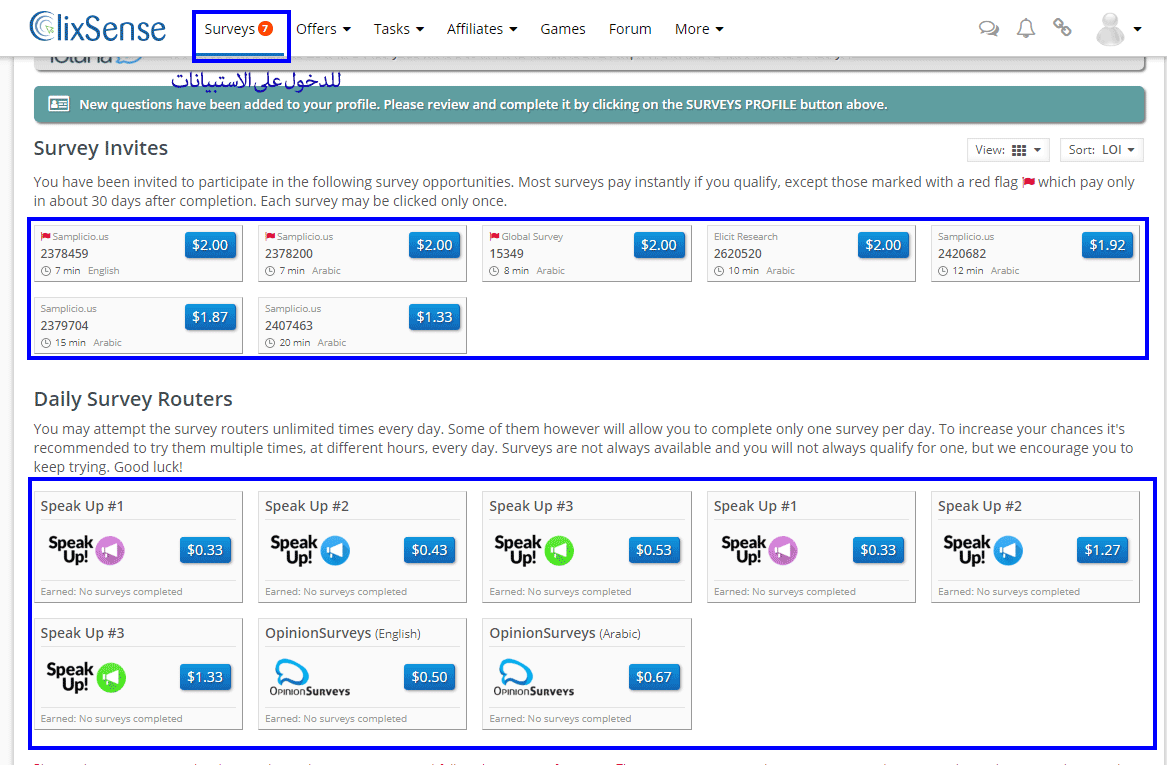Click the clock icon on survey 2620520
Image resolution: width=1167 pixels, height=765 pixels.
pyautogui.click(x=719, y=271)
